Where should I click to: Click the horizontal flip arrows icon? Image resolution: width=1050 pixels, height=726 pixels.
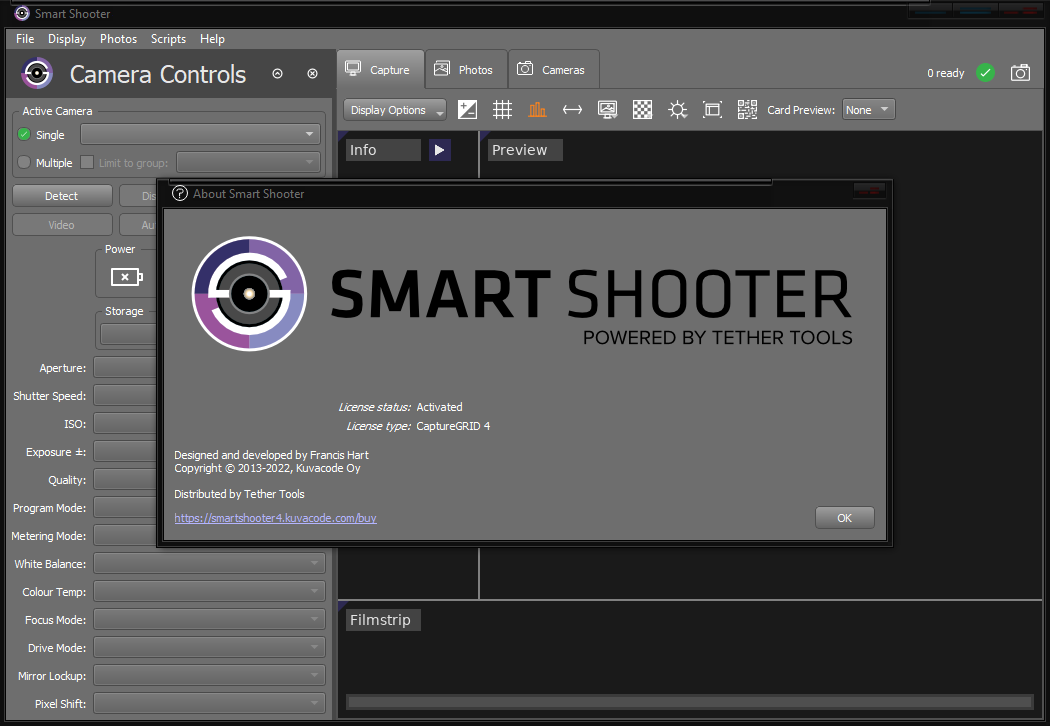[573, 109]
